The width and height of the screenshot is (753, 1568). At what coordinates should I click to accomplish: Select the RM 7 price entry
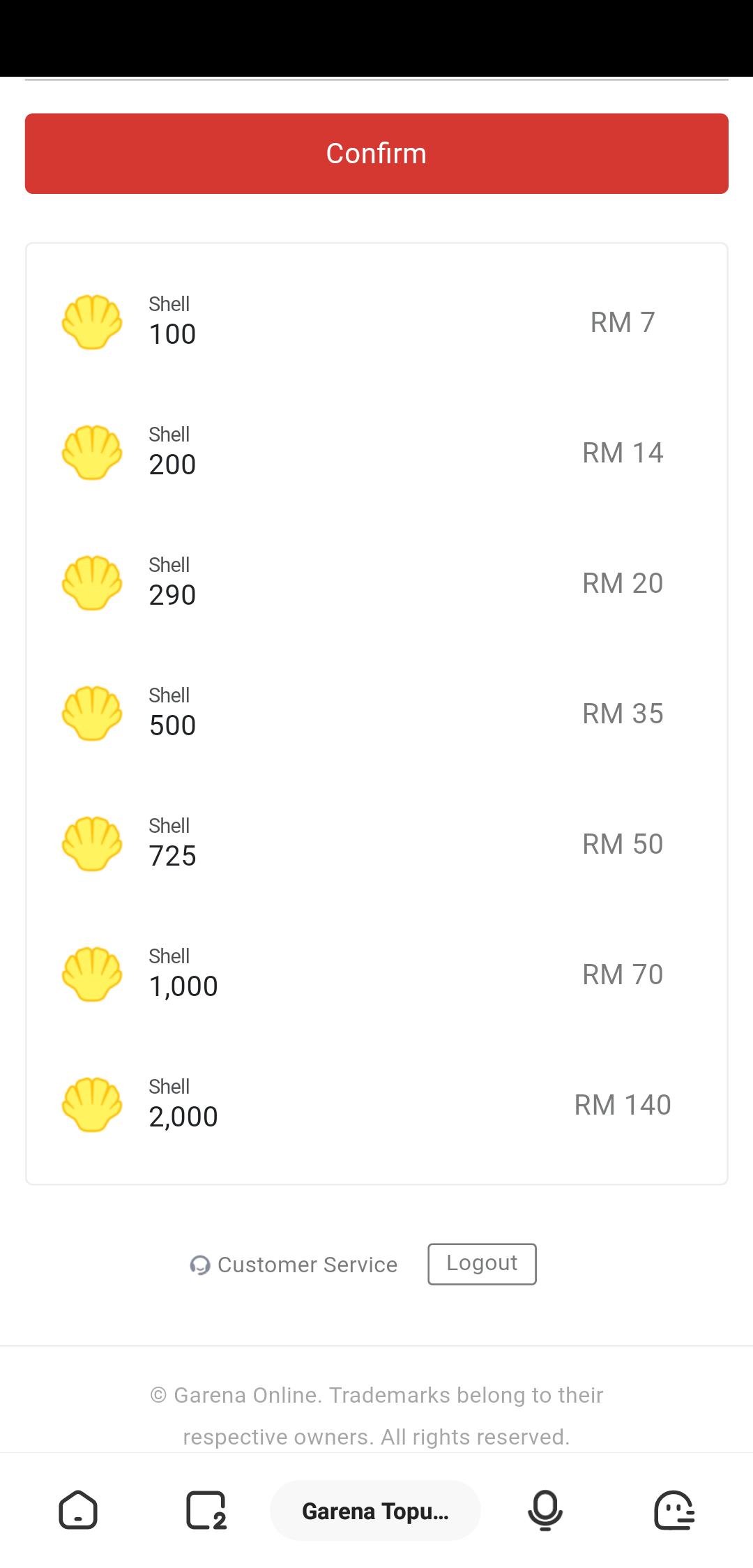click(x=623, y=322)
